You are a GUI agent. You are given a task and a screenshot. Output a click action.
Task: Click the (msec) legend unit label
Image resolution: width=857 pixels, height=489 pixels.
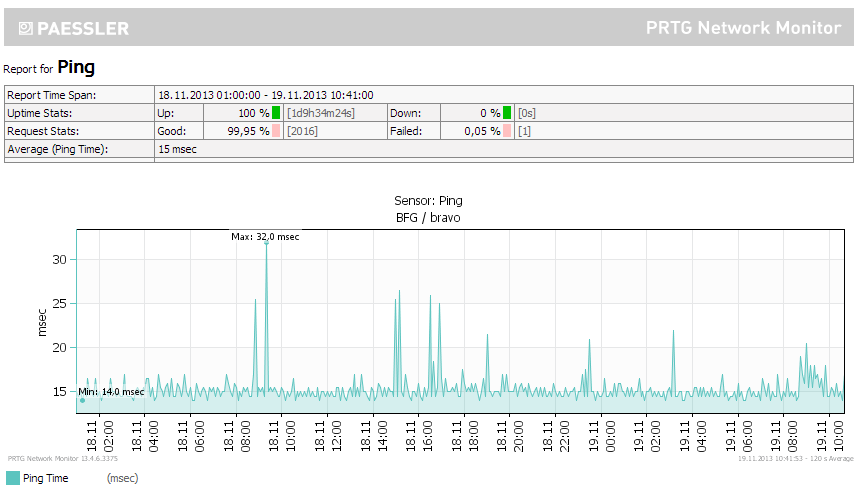[x=122, y=478]
